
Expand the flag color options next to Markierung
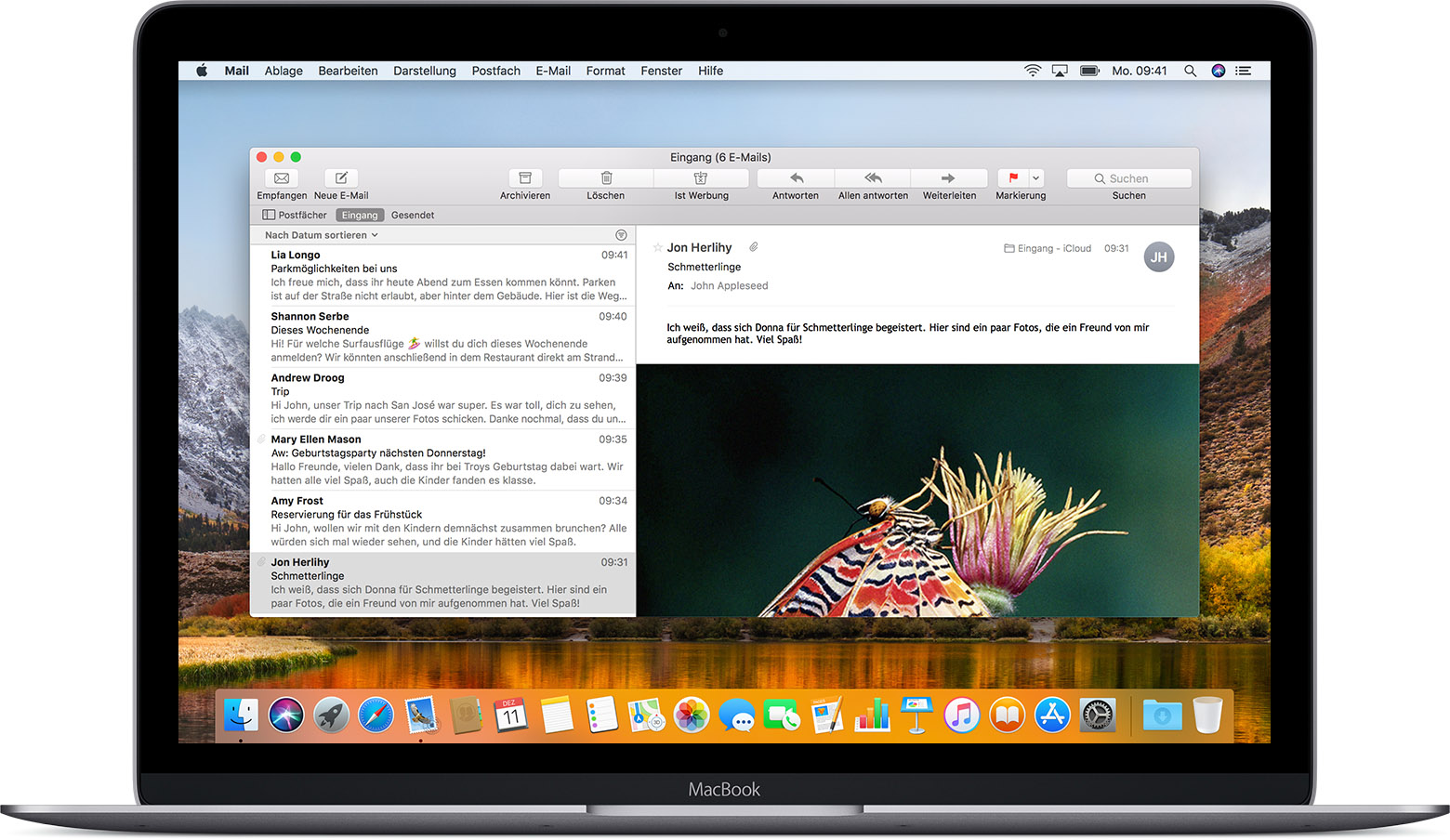point(1035,177)
